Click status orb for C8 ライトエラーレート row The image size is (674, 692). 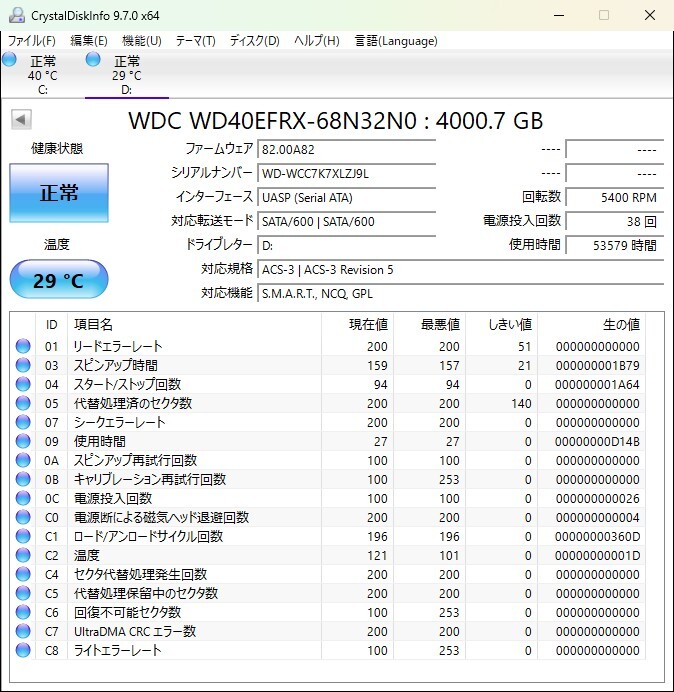point(23,650)
